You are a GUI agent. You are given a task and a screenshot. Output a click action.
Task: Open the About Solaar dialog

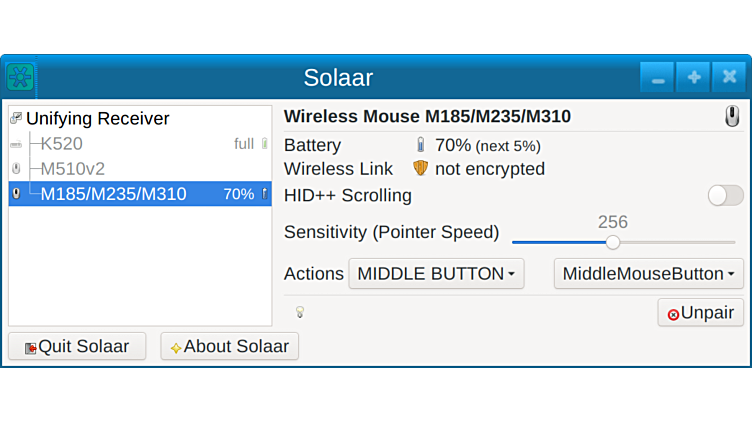point(229,347)
